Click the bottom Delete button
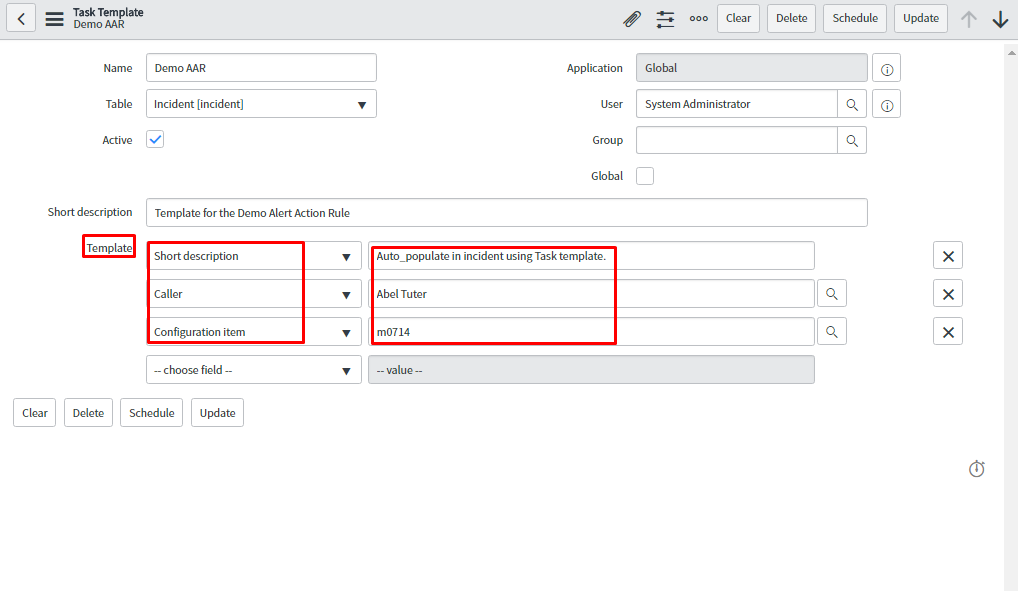The height and width of the screenshot is (591, 1018). tap(88, 413)
